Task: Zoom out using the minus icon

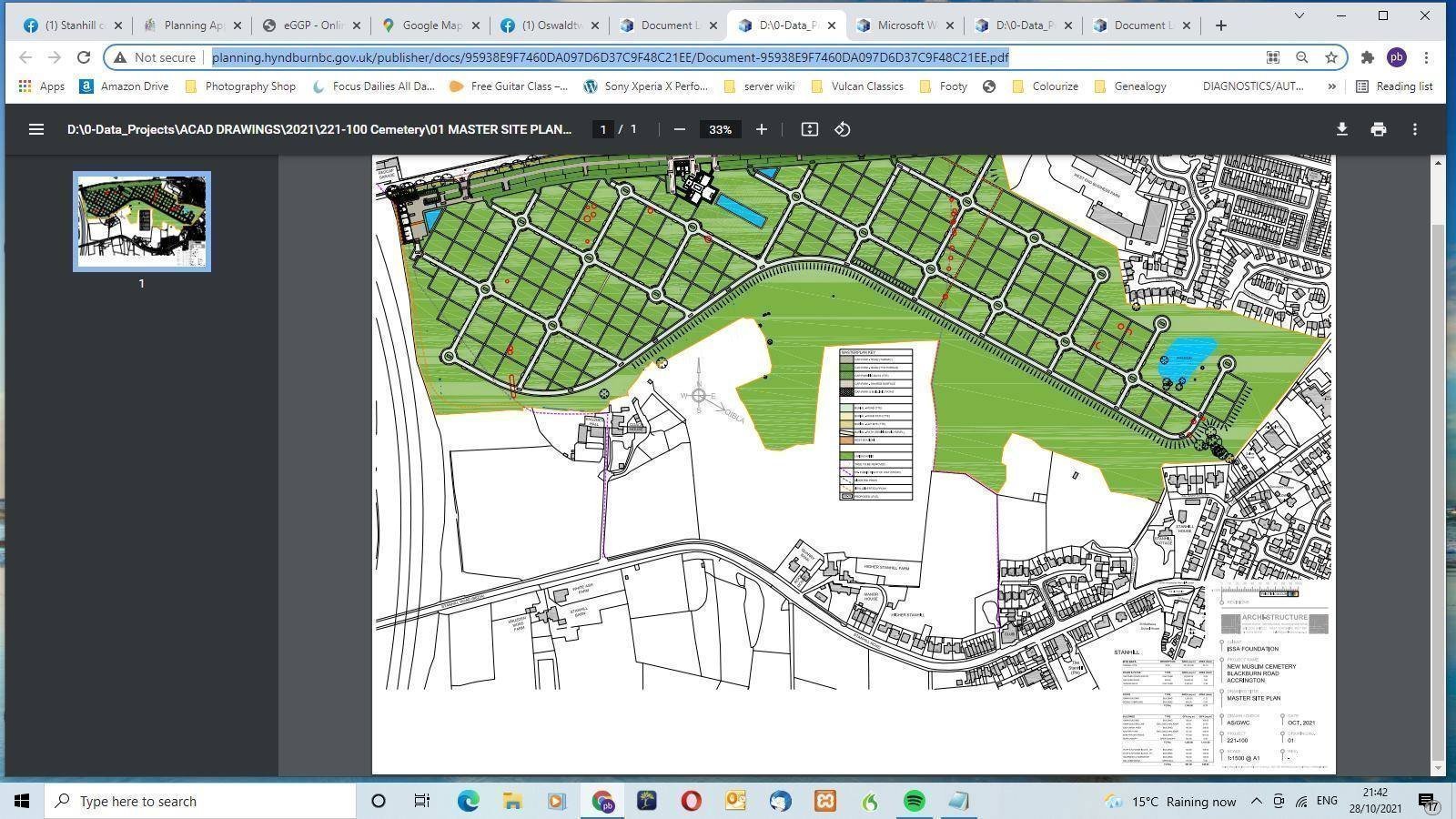Action: click(679, 129)
